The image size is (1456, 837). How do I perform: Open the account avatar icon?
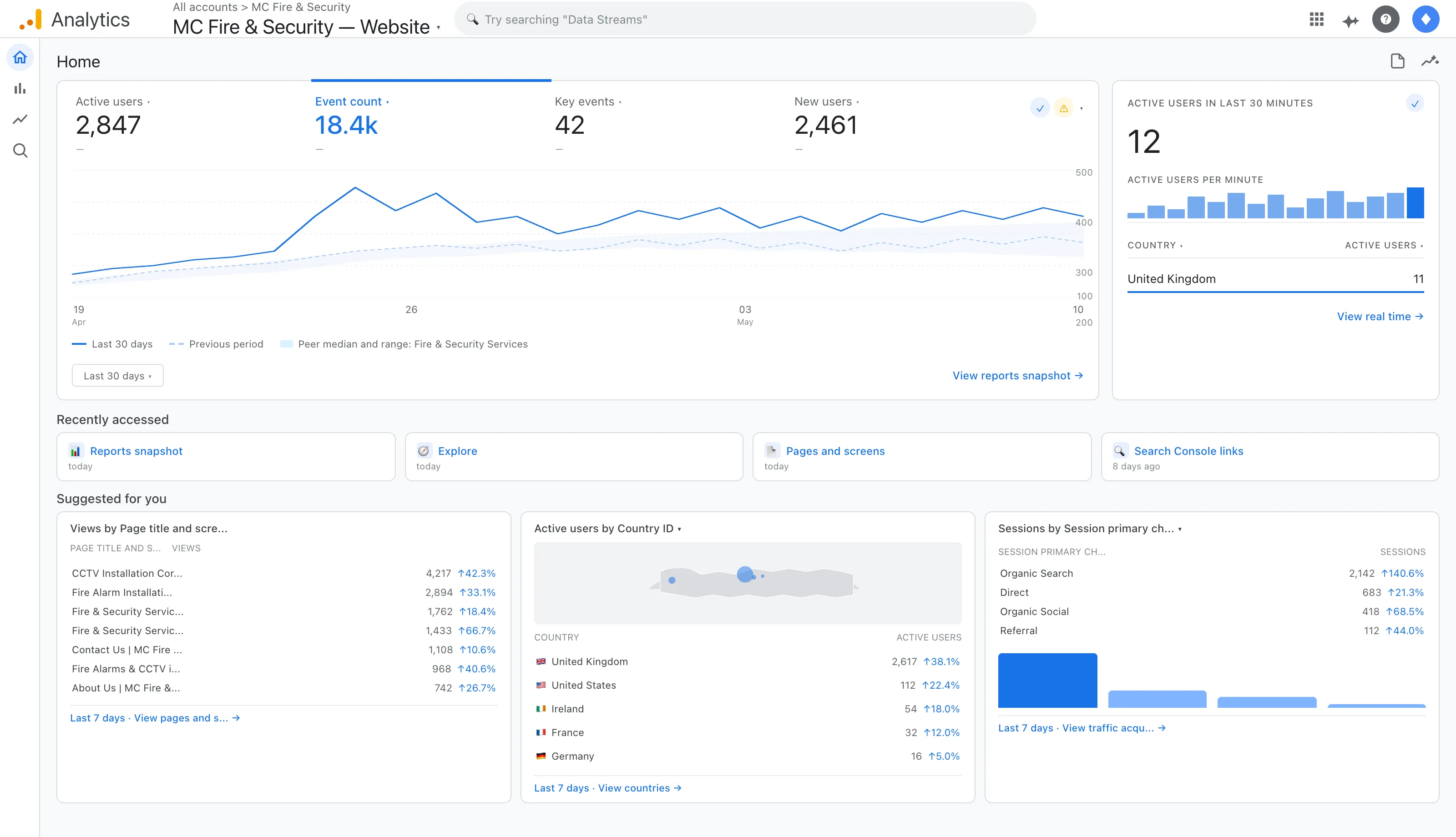pos(1426,20)
